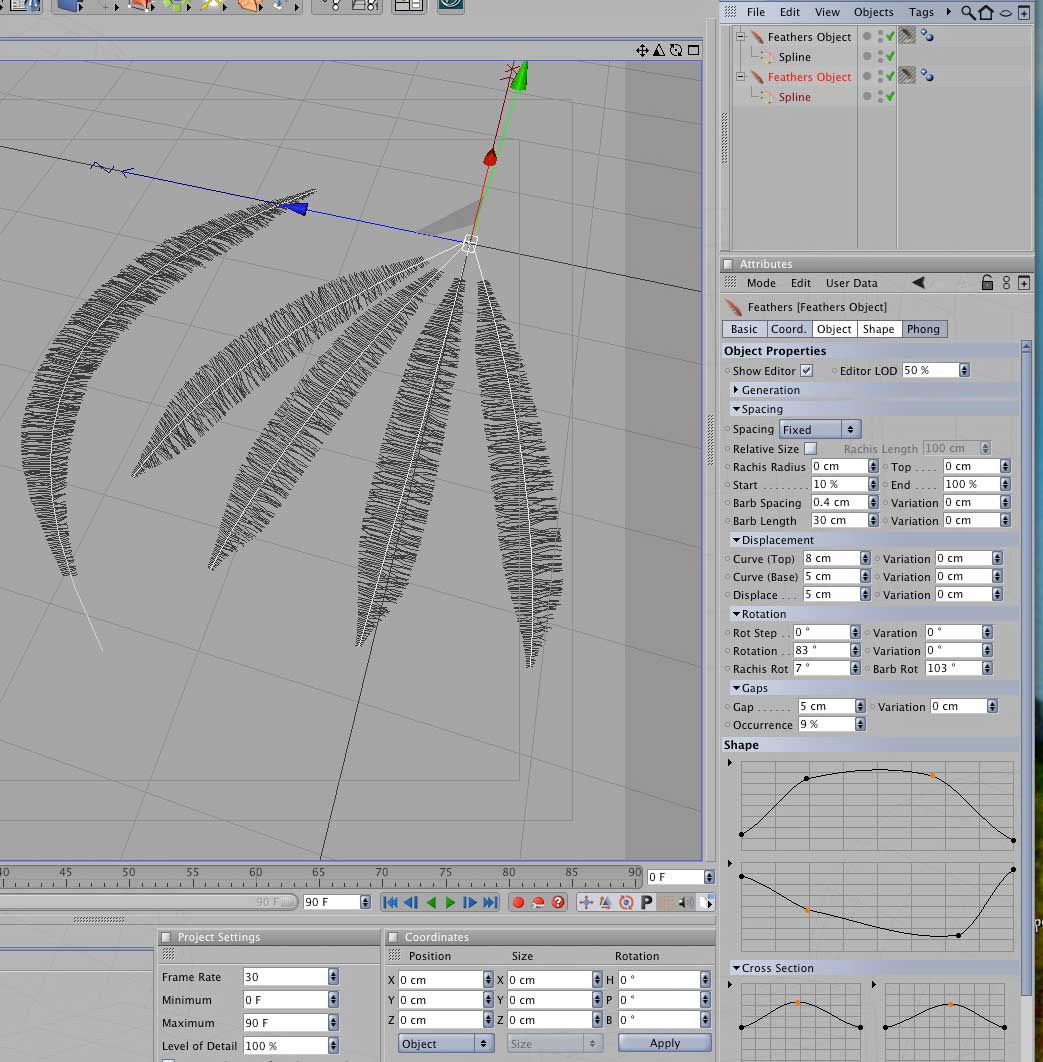The image size is (1043, 1062).
Task: Go to start of animation
Action: point(390,902)
